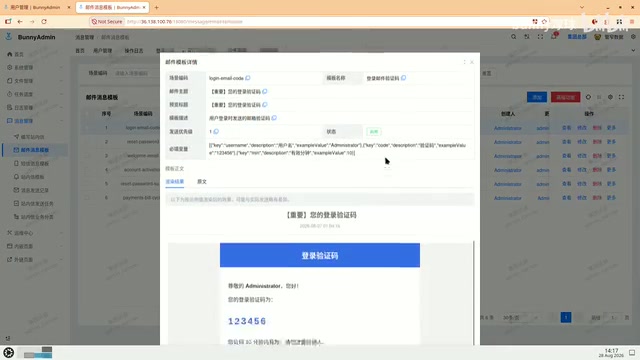Toggle fullscreen on the 邮件模板详情 dialog
Viewport: 640px width, 360px height.
(x=464, y=62)
